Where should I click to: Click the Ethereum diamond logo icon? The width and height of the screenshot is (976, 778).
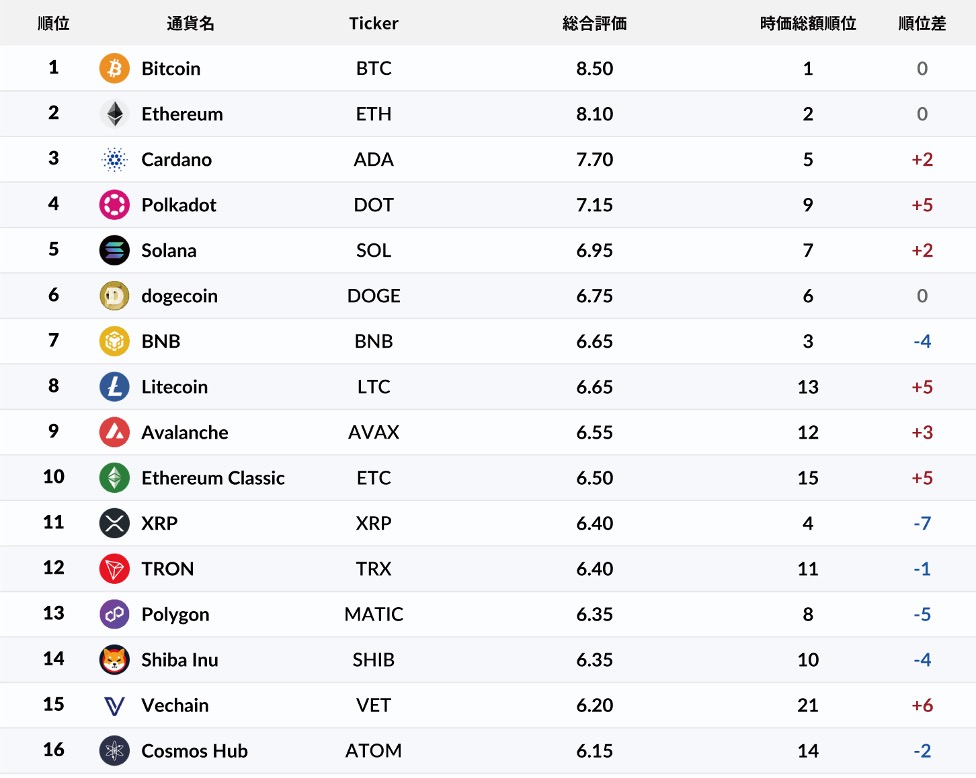[115, 114]
